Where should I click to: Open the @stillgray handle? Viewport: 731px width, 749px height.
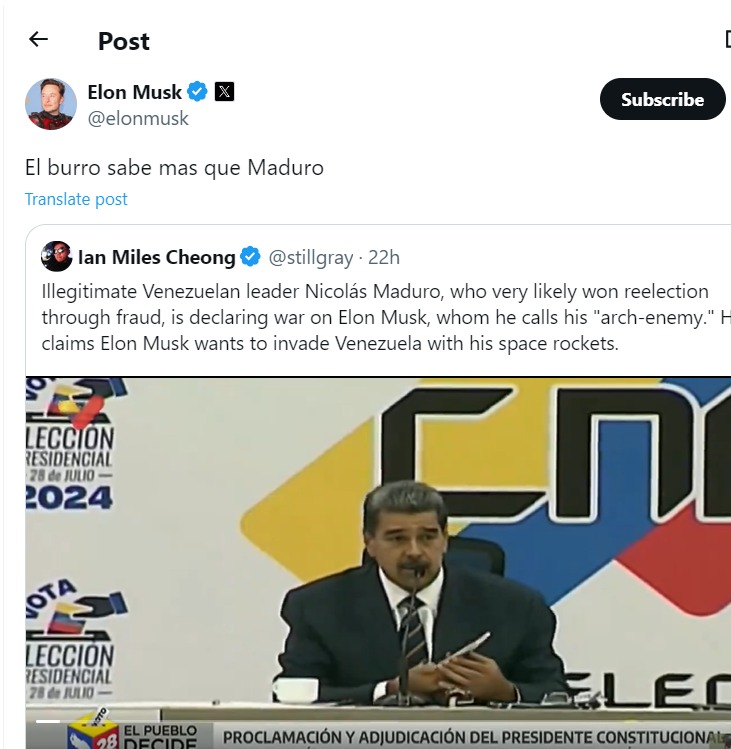point(311,257)
